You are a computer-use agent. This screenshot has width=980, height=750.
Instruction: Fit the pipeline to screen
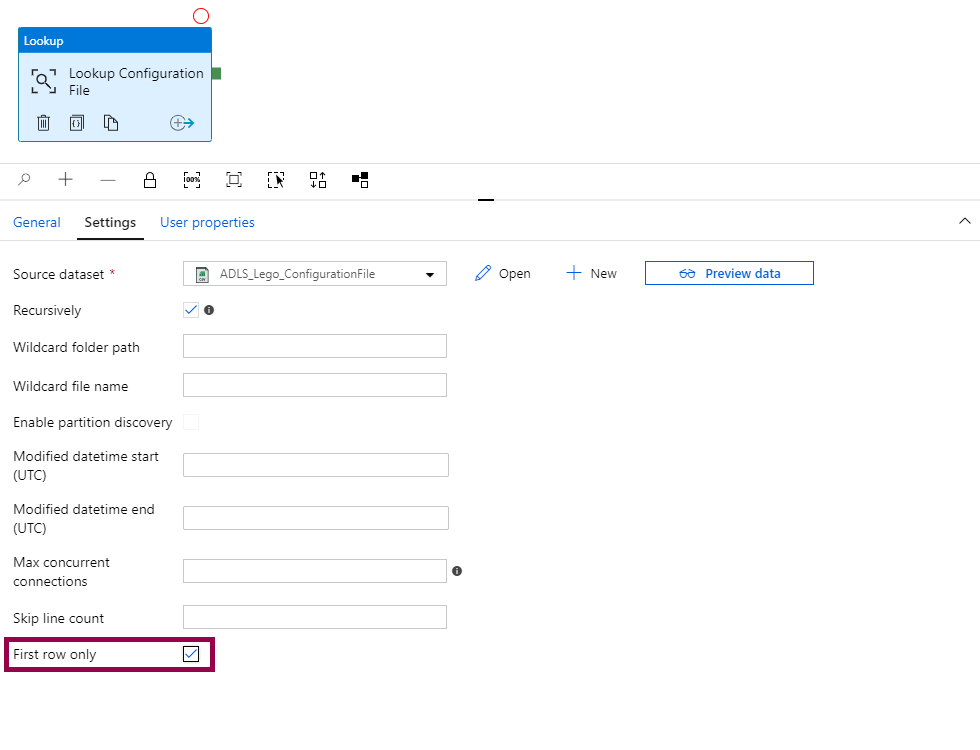[x=234, y=180]
